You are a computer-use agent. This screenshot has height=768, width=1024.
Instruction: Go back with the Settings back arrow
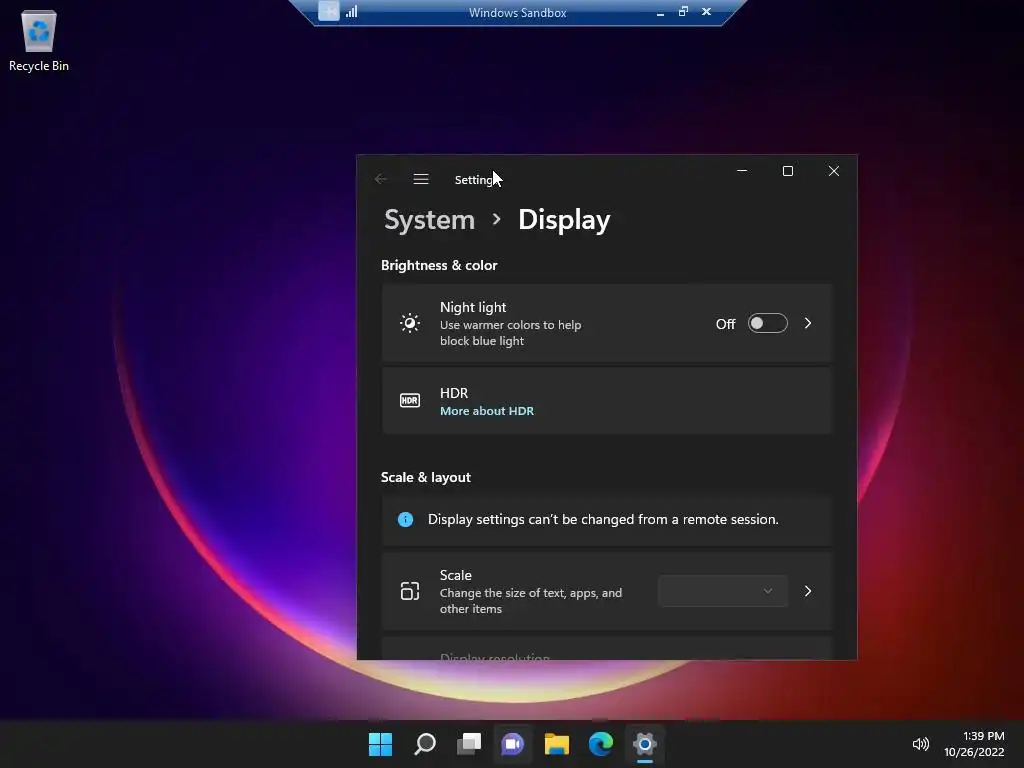[x=381, y=179]
